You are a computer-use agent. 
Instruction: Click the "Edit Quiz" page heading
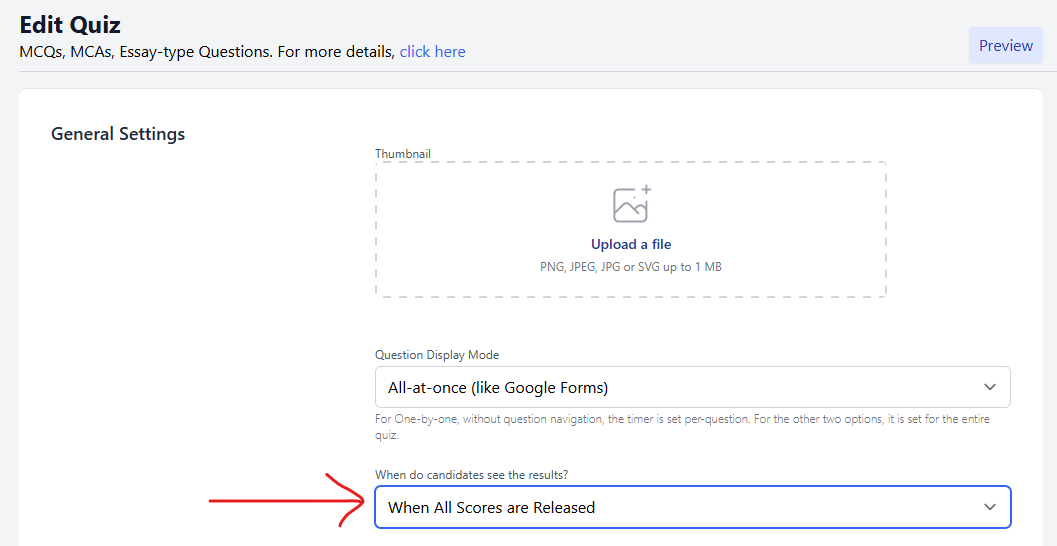pyautogui.click(x=70, y=25)
